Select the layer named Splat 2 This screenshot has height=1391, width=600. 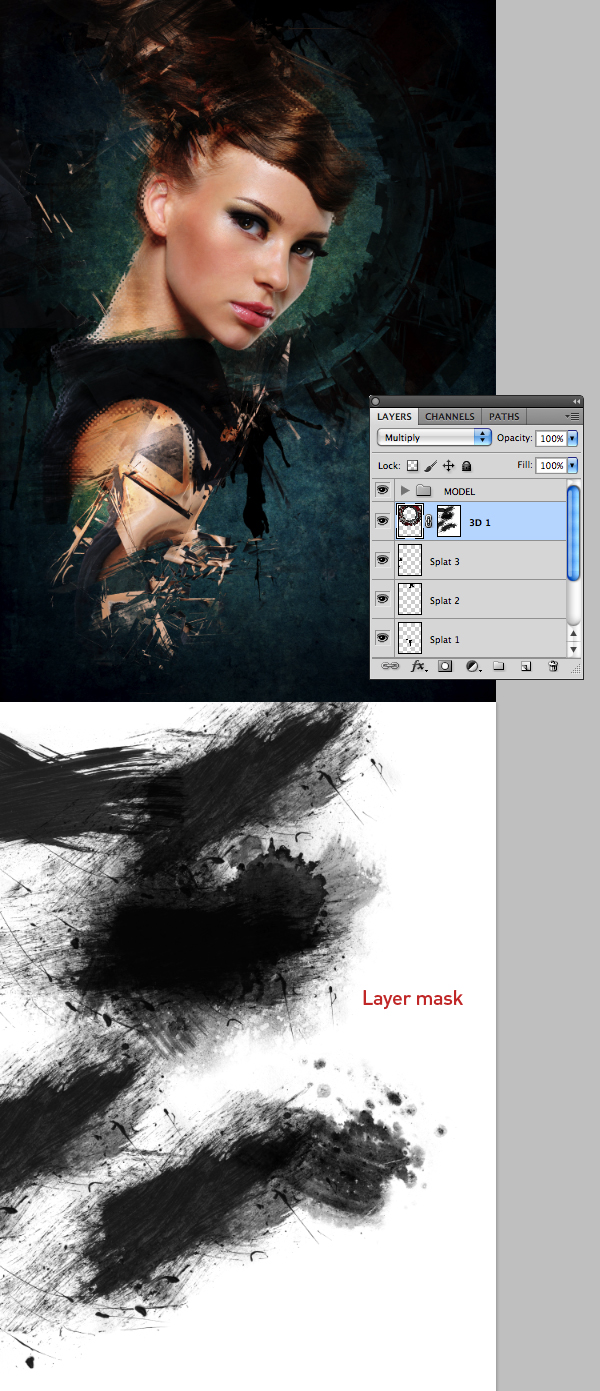click(444, 601)
